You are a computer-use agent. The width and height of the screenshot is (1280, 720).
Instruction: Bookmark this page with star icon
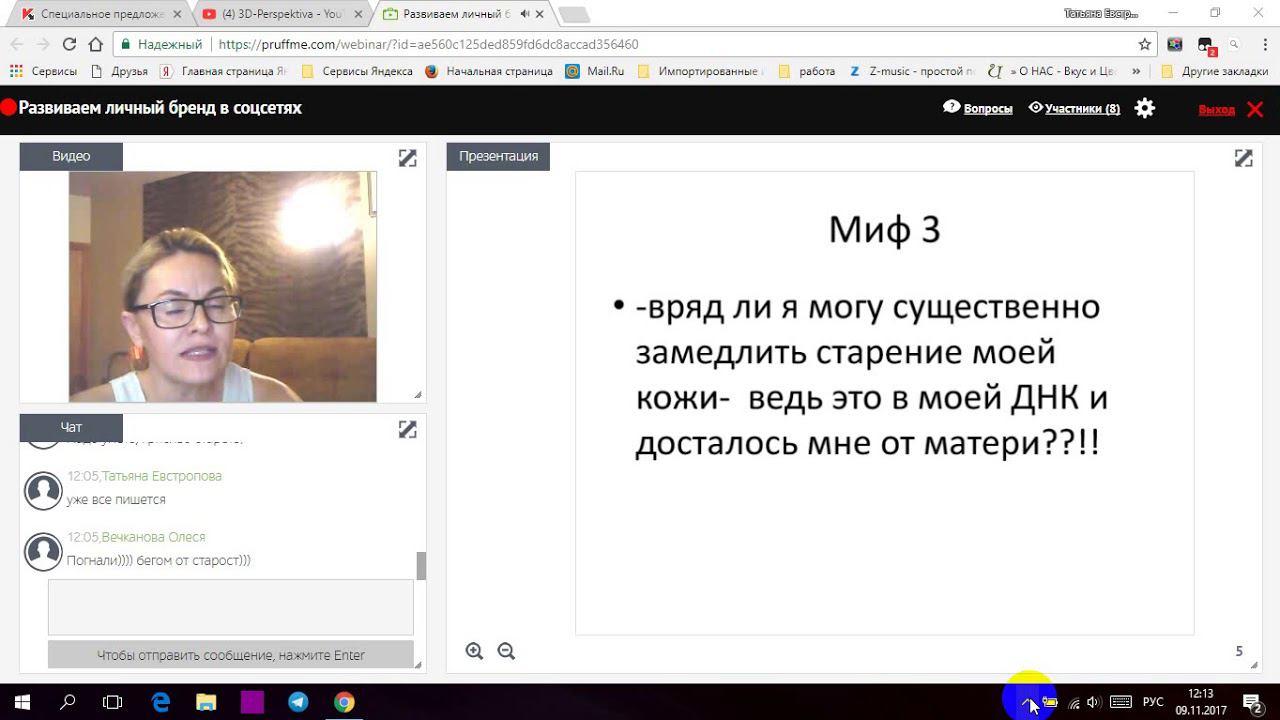(1145, 44)
